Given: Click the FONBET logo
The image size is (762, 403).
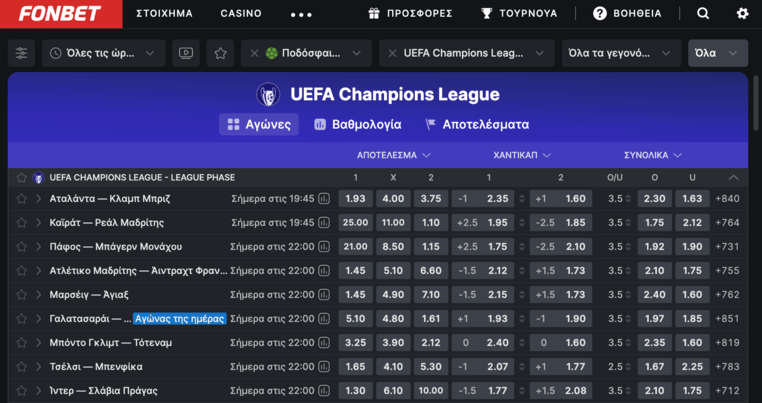Looking at the screenshot, I should [x=59, y=14].
